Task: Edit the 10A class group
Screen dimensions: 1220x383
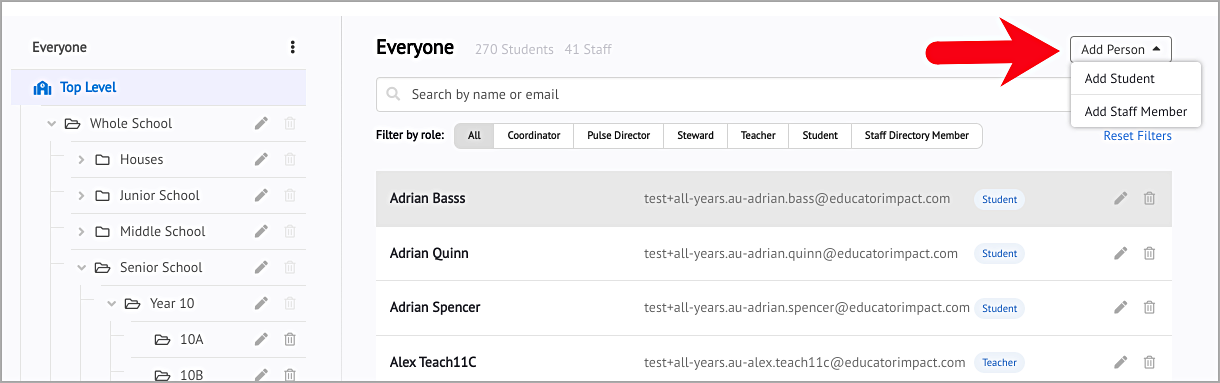Action: coord(261,339)
